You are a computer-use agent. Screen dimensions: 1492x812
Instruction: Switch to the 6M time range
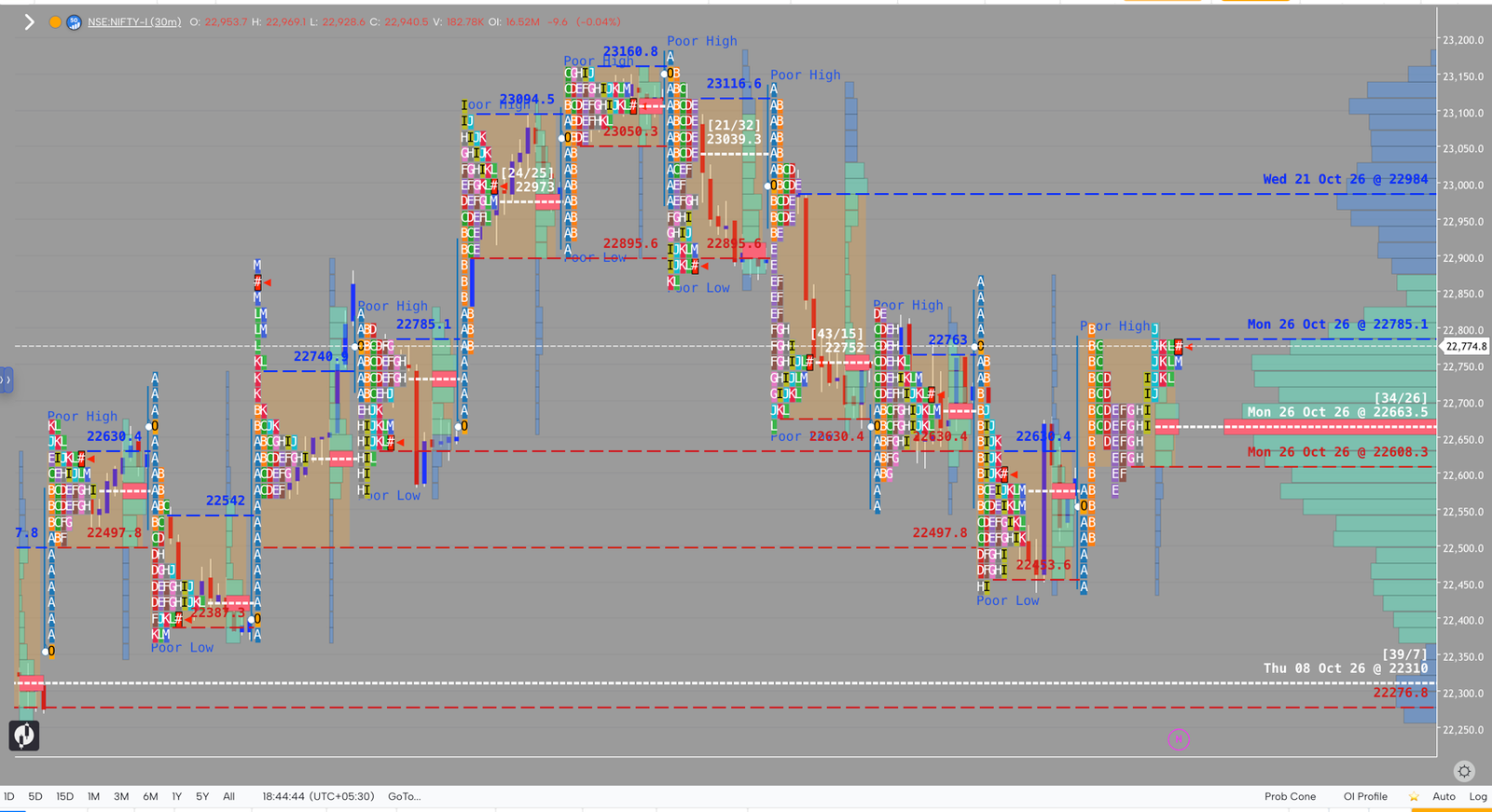click(150, 797)
